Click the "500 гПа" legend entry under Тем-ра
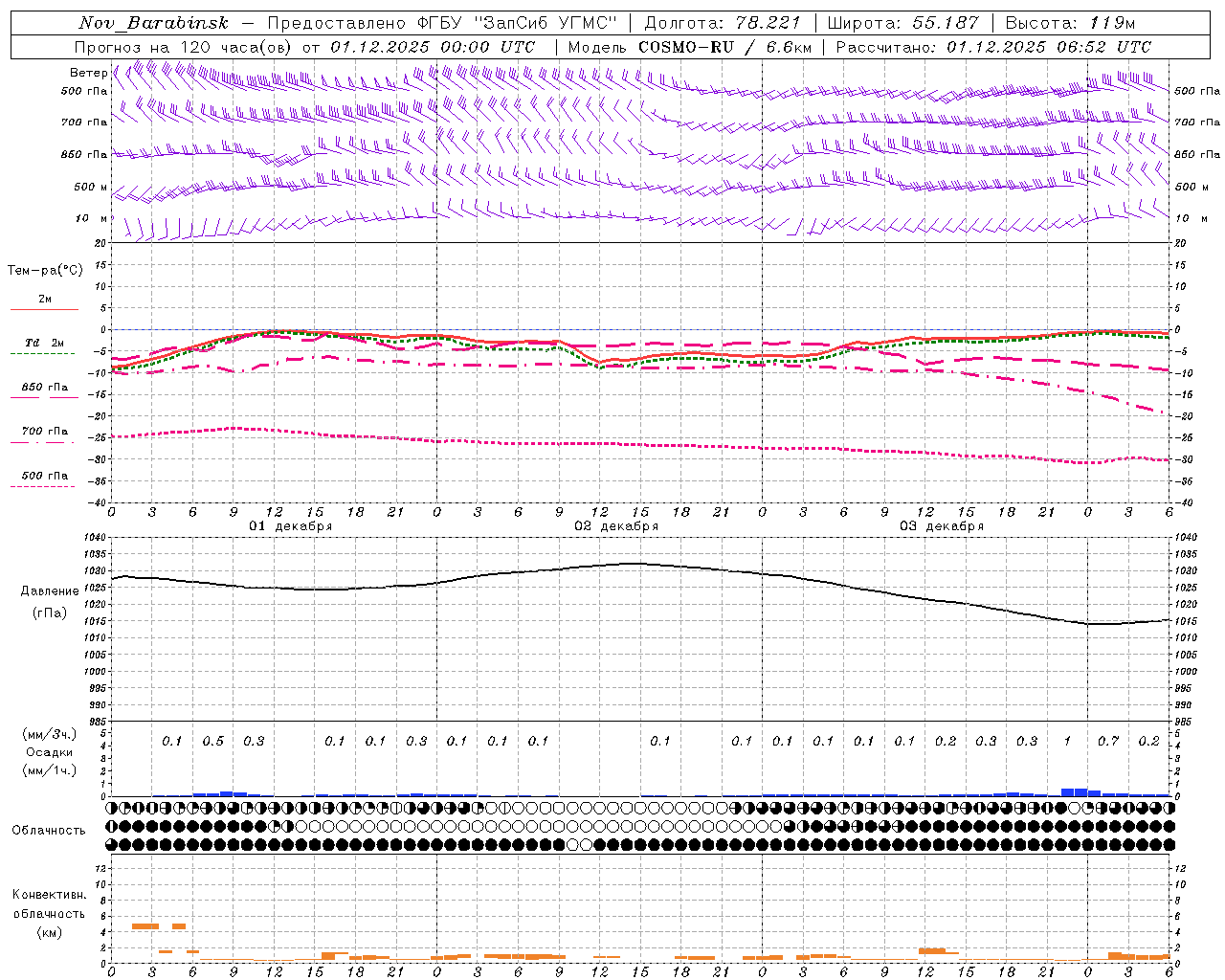 (45, 476)
